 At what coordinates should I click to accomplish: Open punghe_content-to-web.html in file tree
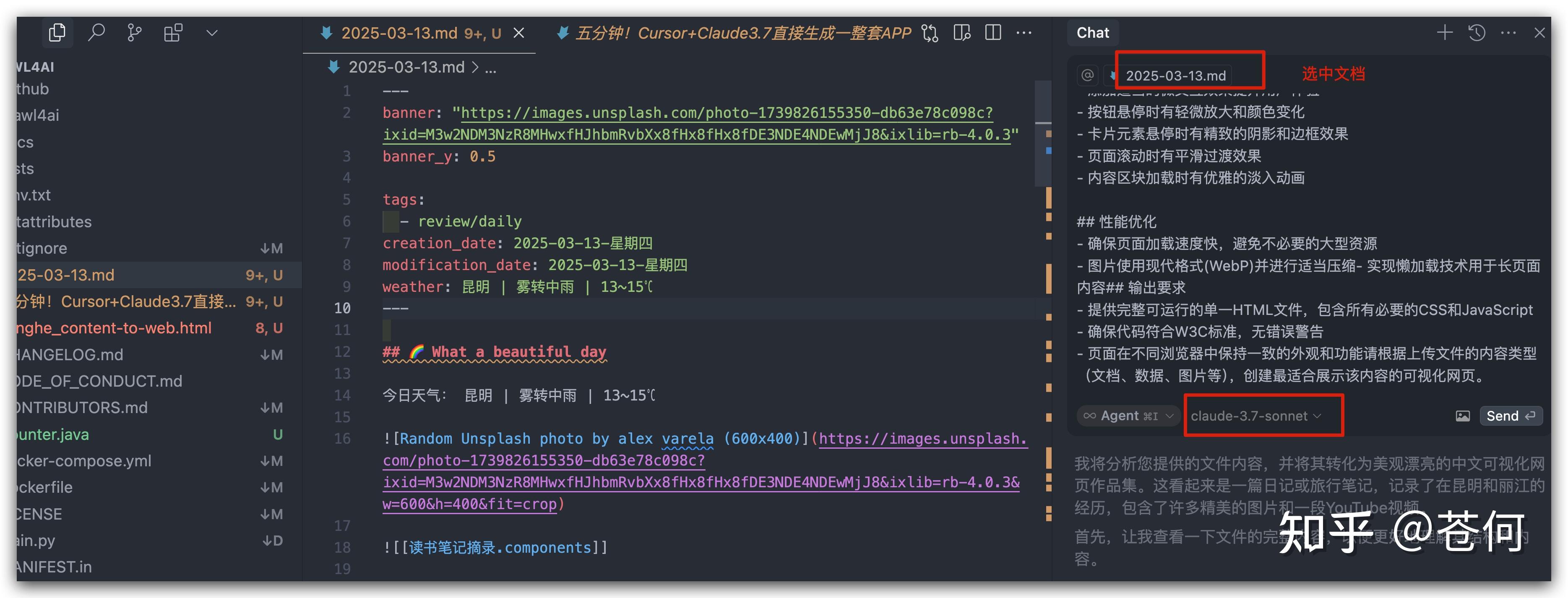click(x=115, y=328)
